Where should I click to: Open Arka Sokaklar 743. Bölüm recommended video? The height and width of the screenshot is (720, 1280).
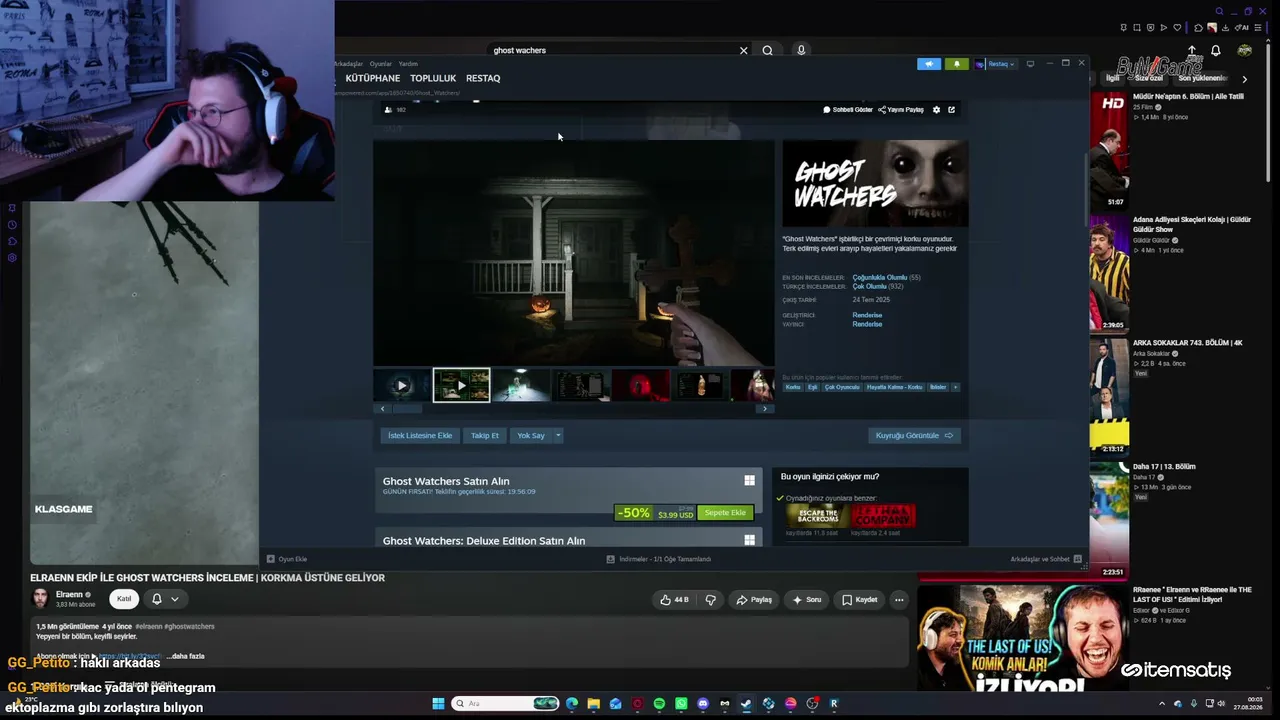pyautogui.click(x=1187, y=343)
